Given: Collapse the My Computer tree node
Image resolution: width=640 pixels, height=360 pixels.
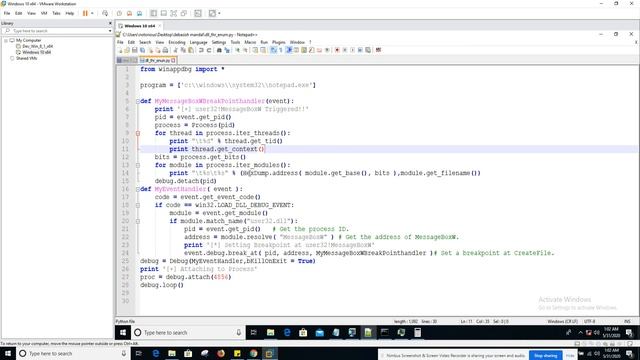Looking at the screenshot, I should click(6, 40).
